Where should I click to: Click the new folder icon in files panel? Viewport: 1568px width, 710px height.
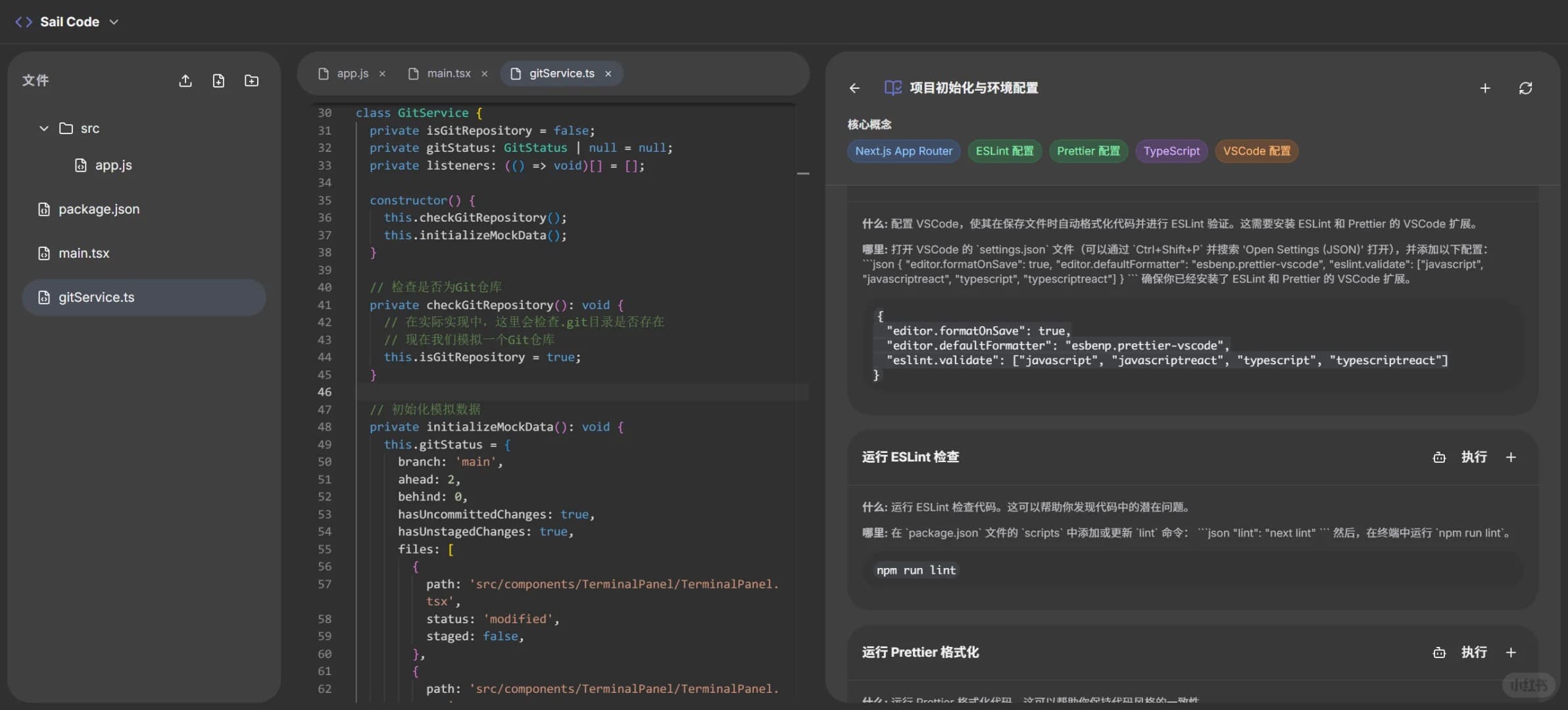point(251,81)
